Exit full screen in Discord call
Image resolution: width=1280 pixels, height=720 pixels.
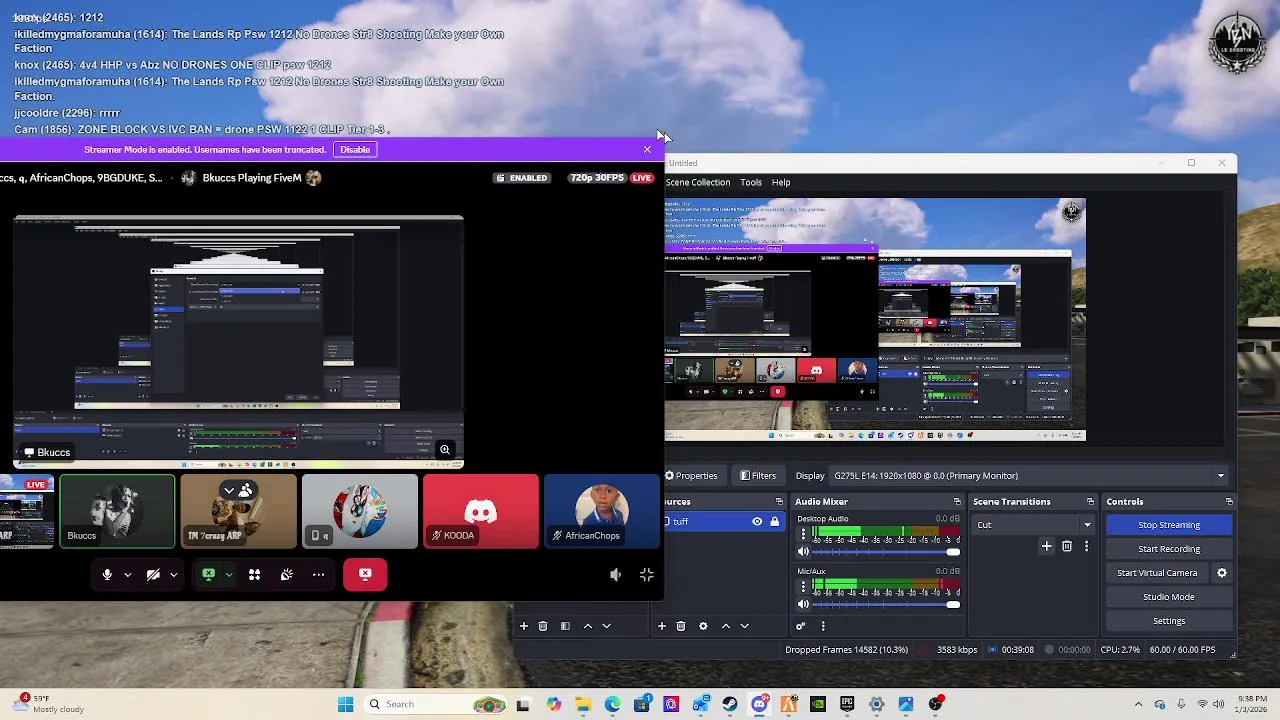click(646, 575)
